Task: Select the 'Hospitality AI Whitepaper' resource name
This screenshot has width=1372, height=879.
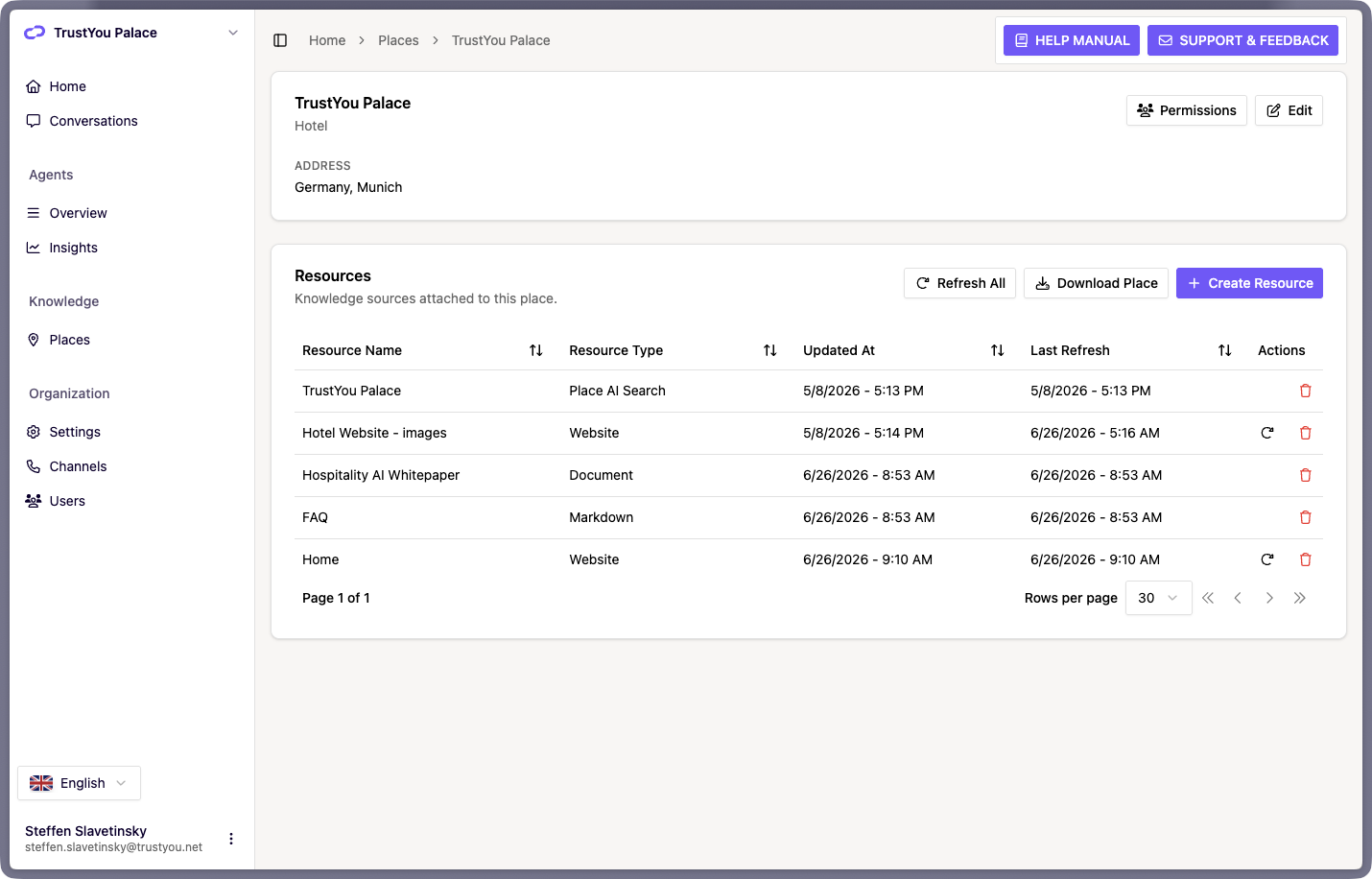Action: pyautogui.click(x=381, y=475)
